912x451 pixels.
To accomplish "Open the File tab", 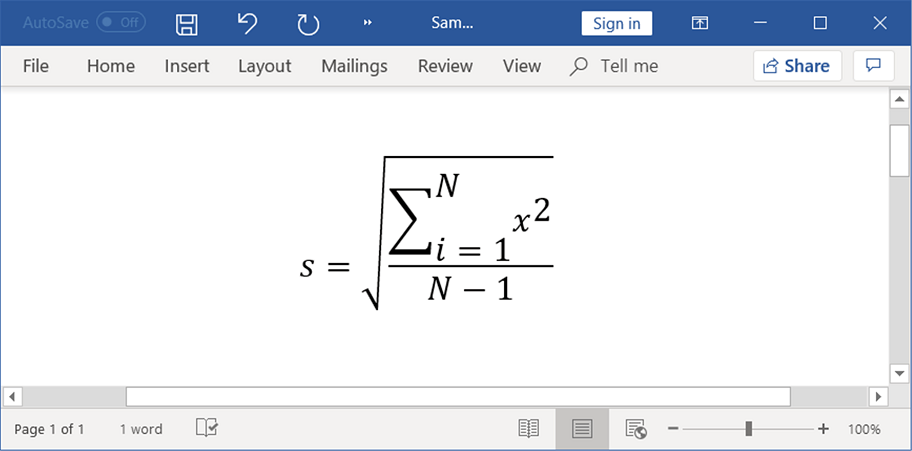I will coord(36,66).
